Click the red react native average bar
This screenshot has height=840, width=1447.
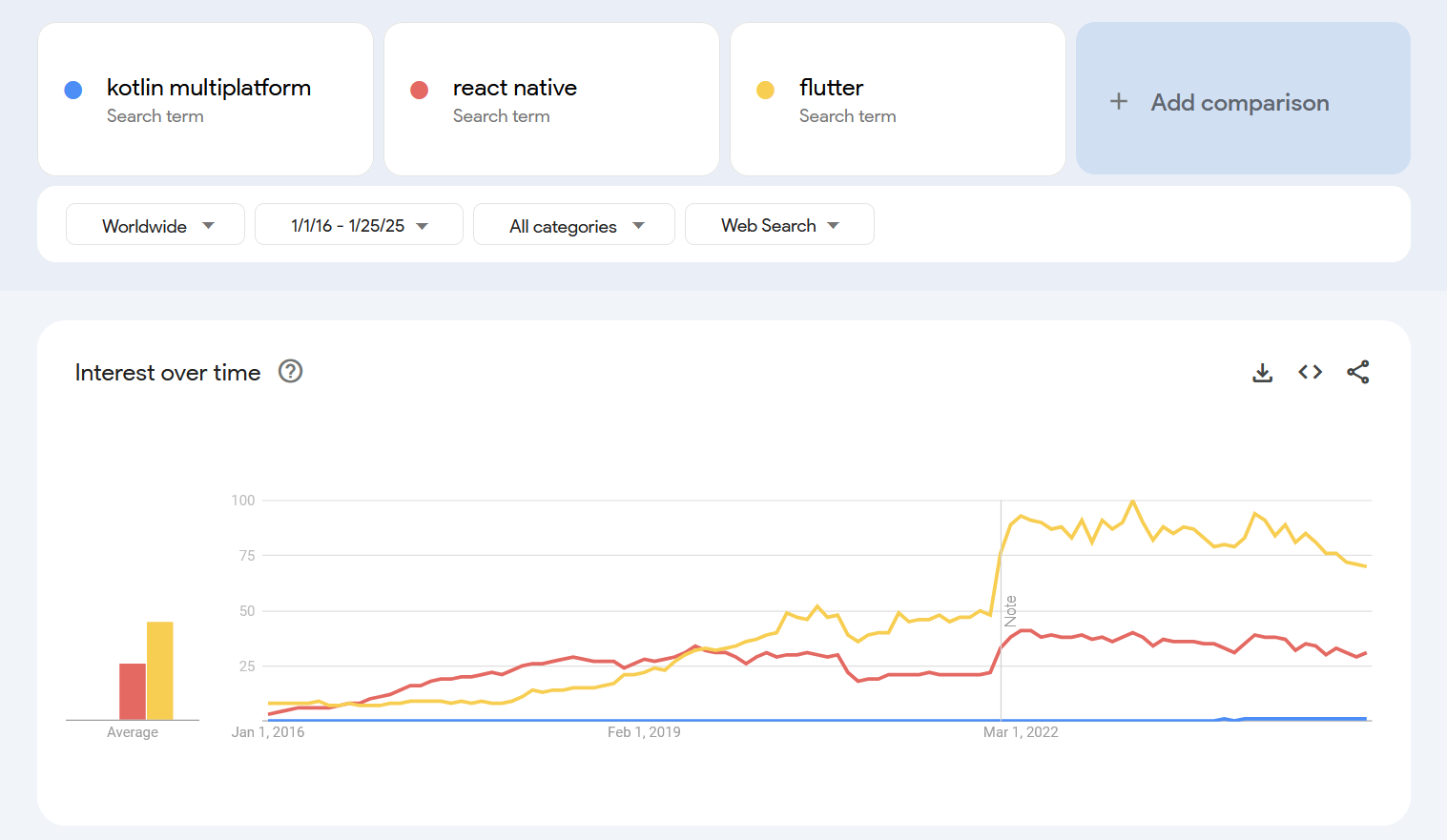pos(133,691)
